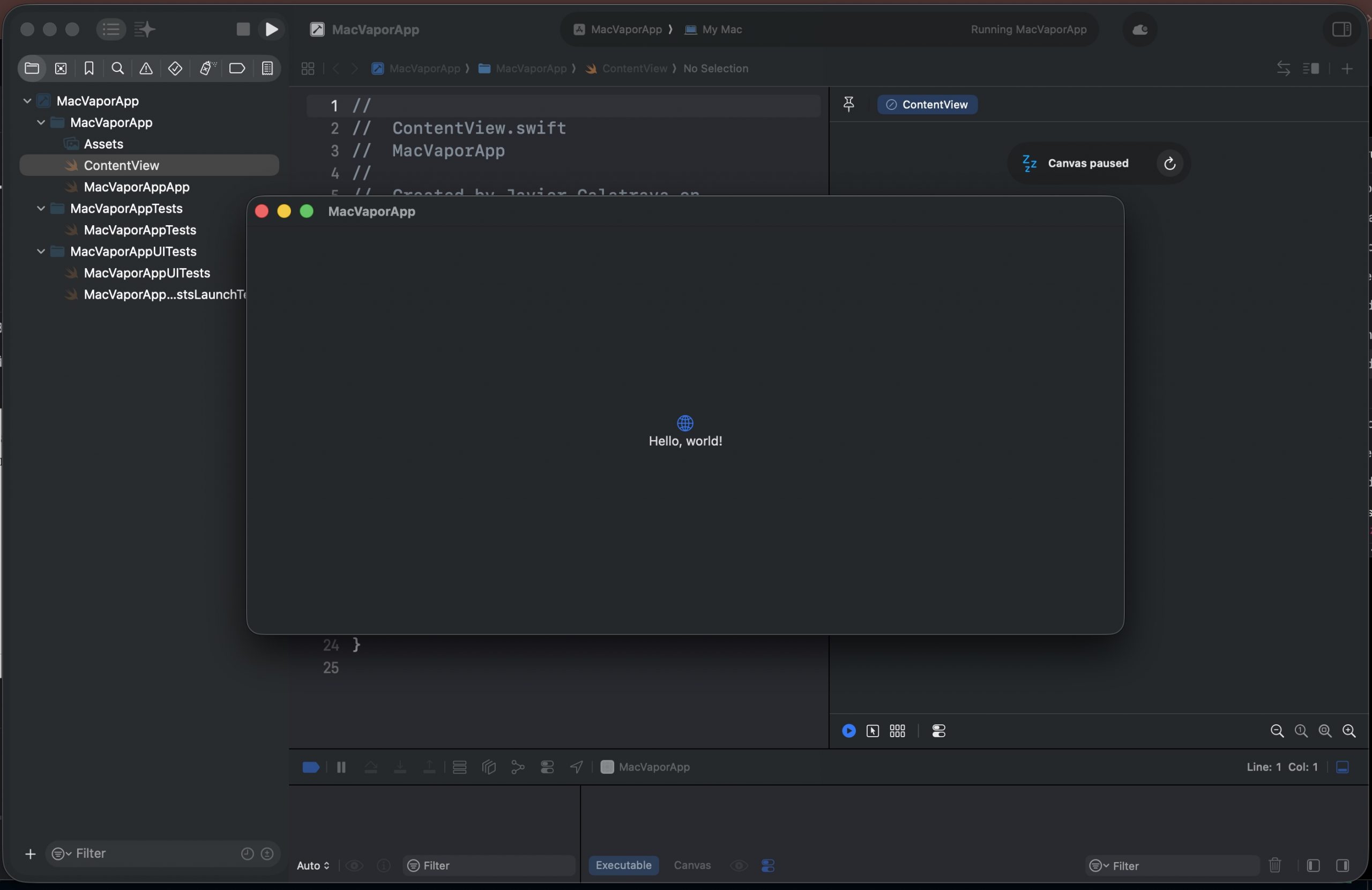Screen dimensions: 1372x890
Task: Show only recent files clock filter
Action: tap(247, 854)
